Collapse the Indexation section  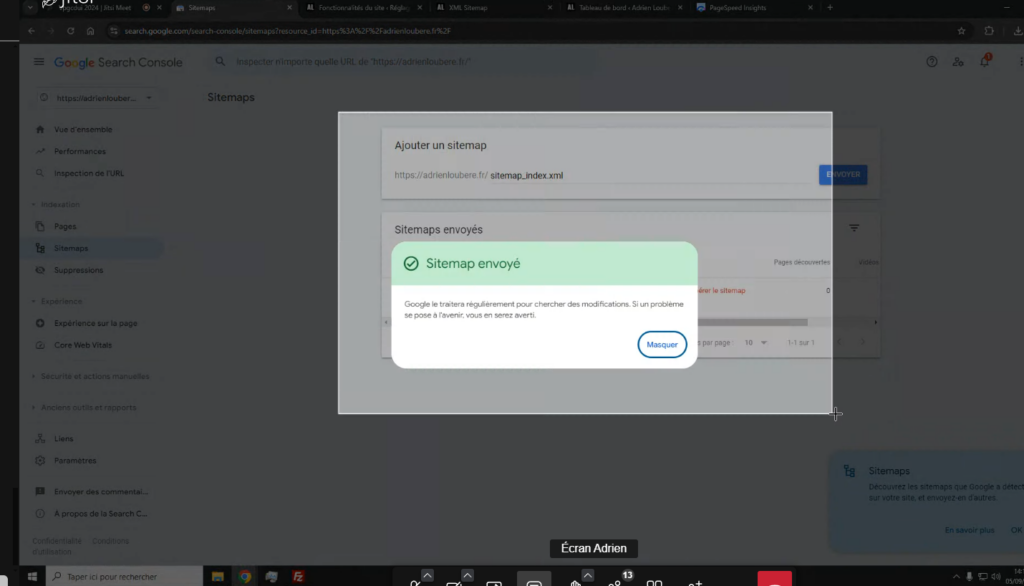coord(32,204)
